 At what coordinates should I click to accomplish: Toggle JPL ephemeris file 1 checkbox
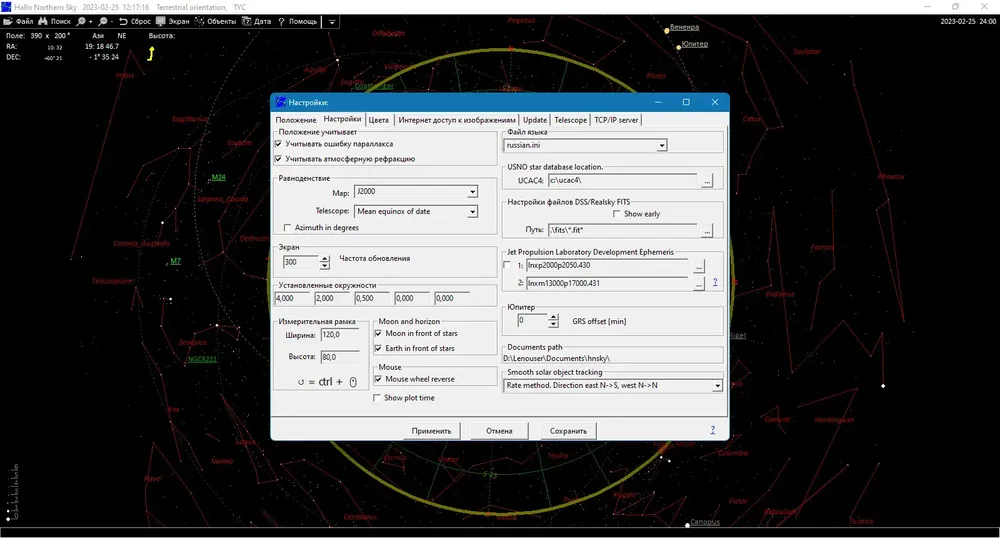coord(507,265)
